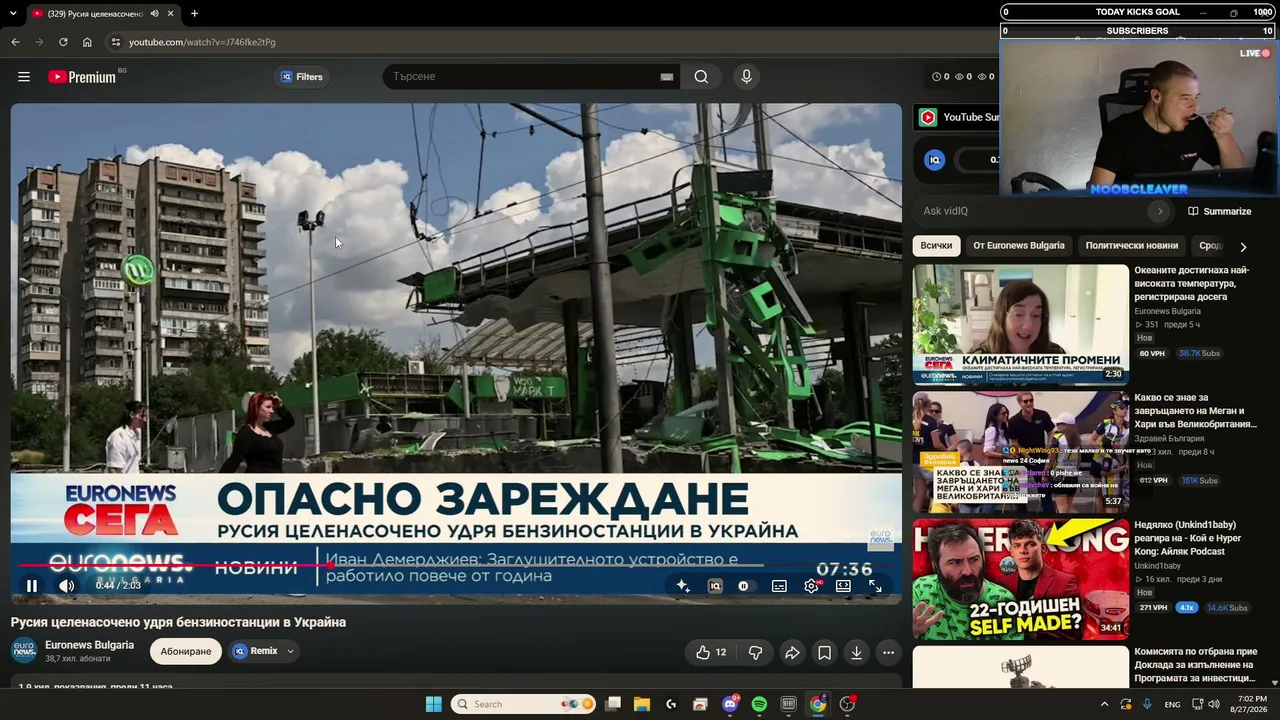Go back in the browser
The image size is (1280, 720).
coord(15,42)
